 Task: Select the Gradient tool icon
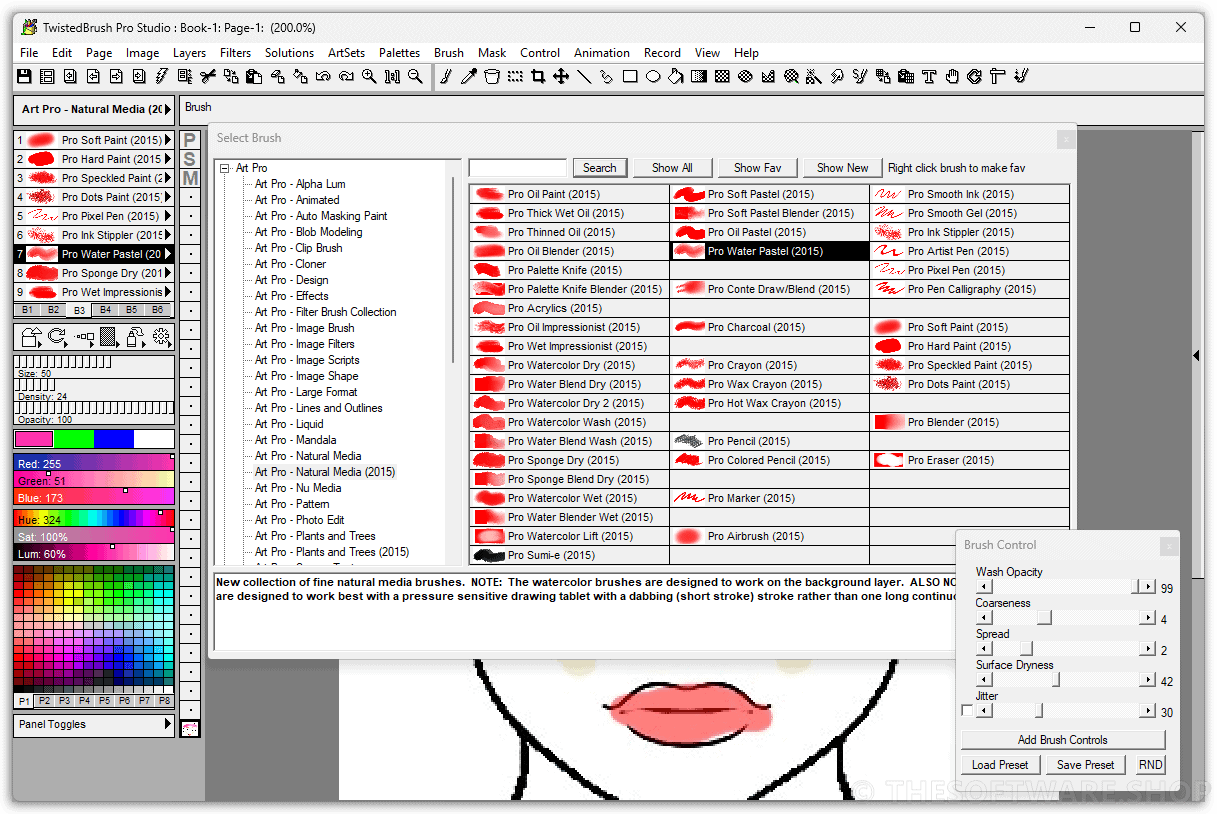[699, 76]
